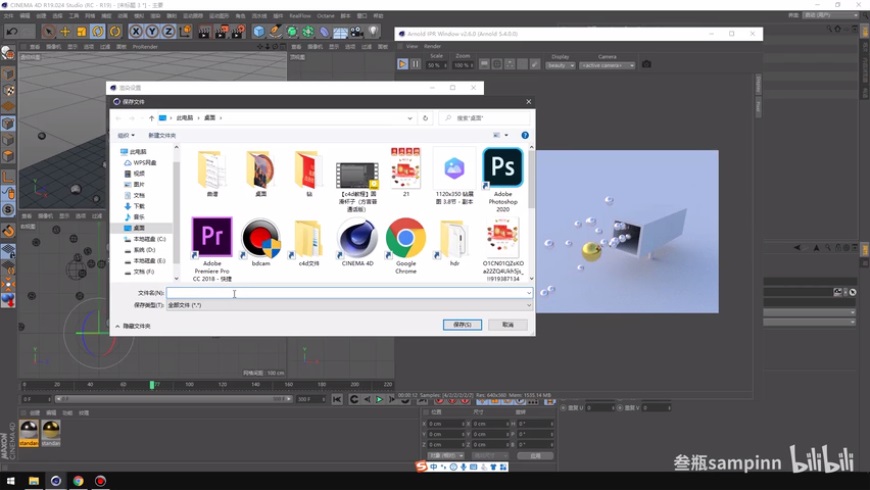Click the 搜索 search box in save dialog
Image resolution: width=870 pixels, height=490 pixels.
pyautogui.click(x=484, y=118)
